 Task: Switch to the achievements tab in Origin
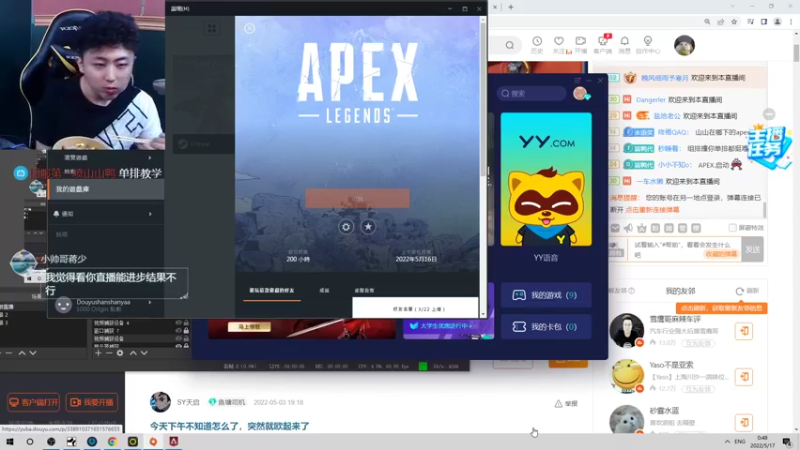(x=324, y=290)
